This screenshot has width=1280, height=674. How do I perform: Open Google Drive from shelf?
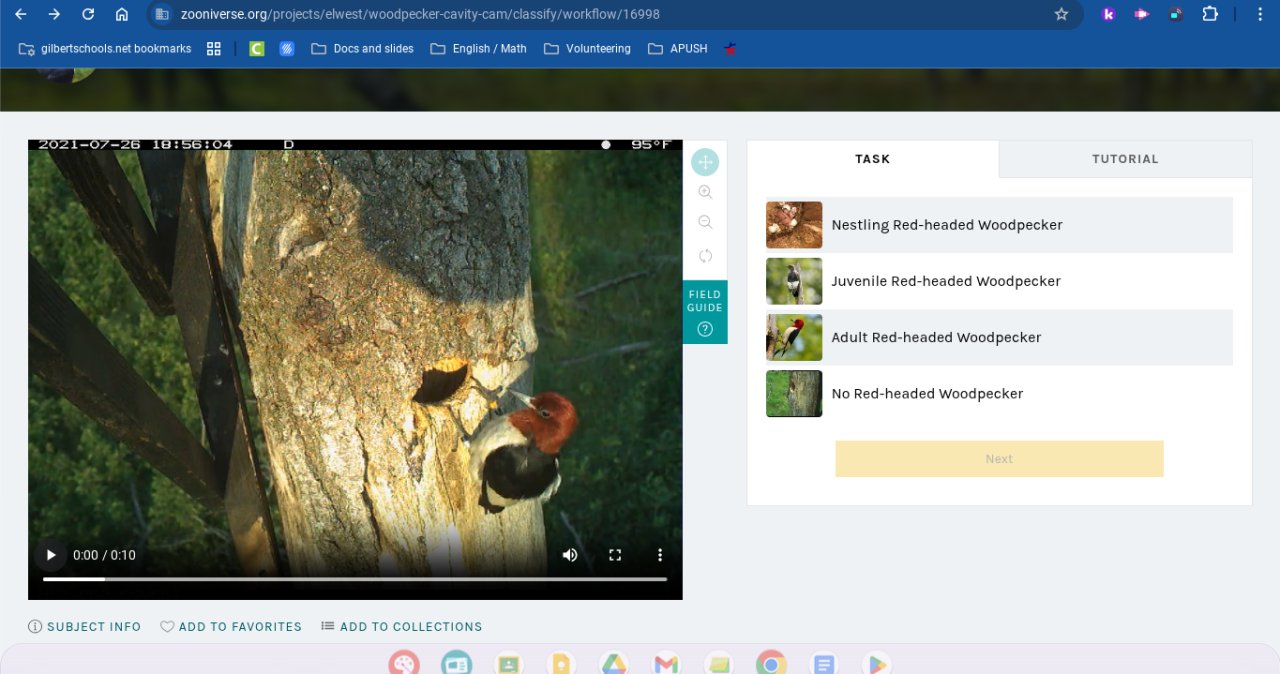pyautogui.click(x=614, y=663)
